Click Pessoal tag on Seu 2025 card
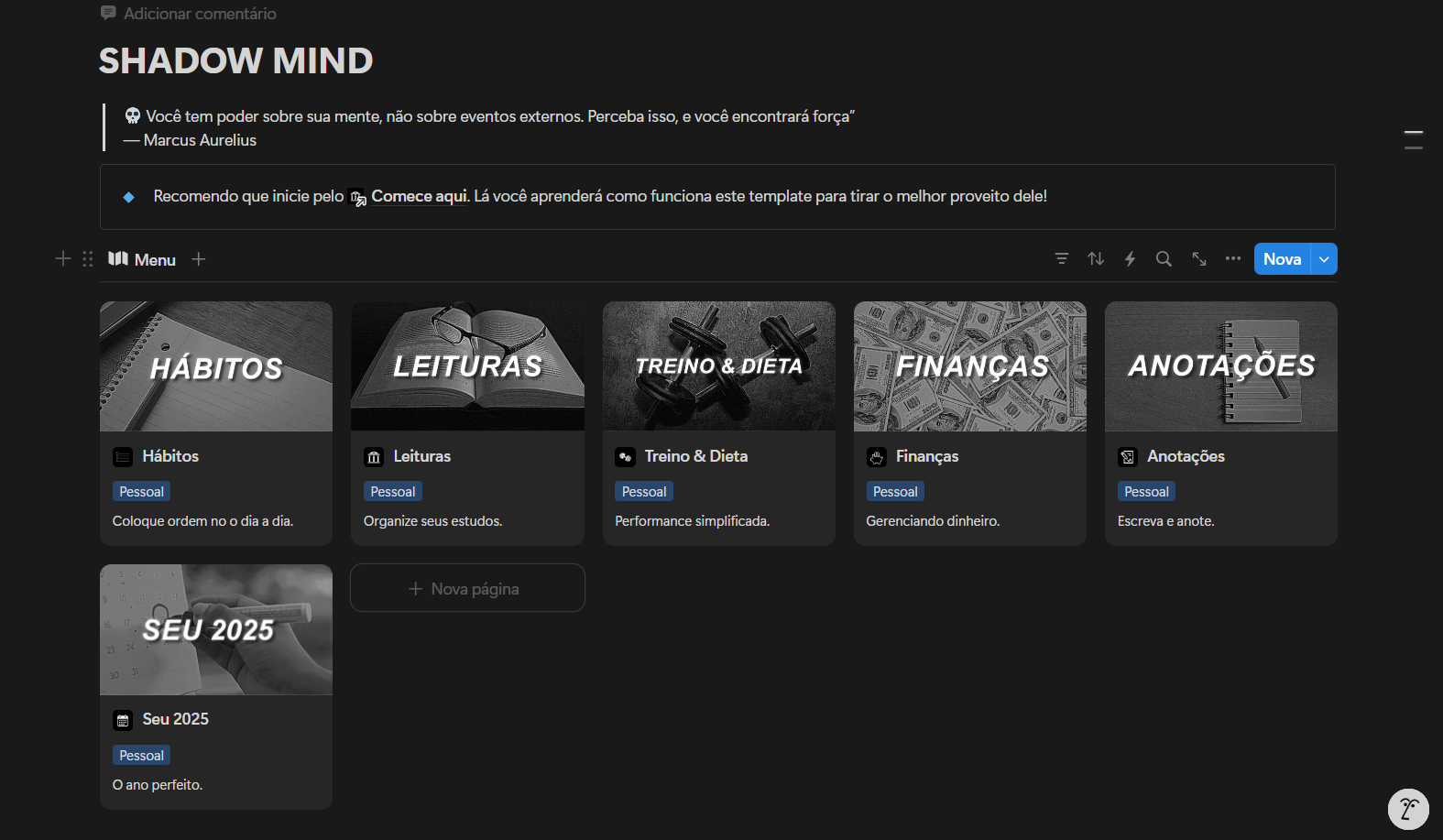 (141, 756)
